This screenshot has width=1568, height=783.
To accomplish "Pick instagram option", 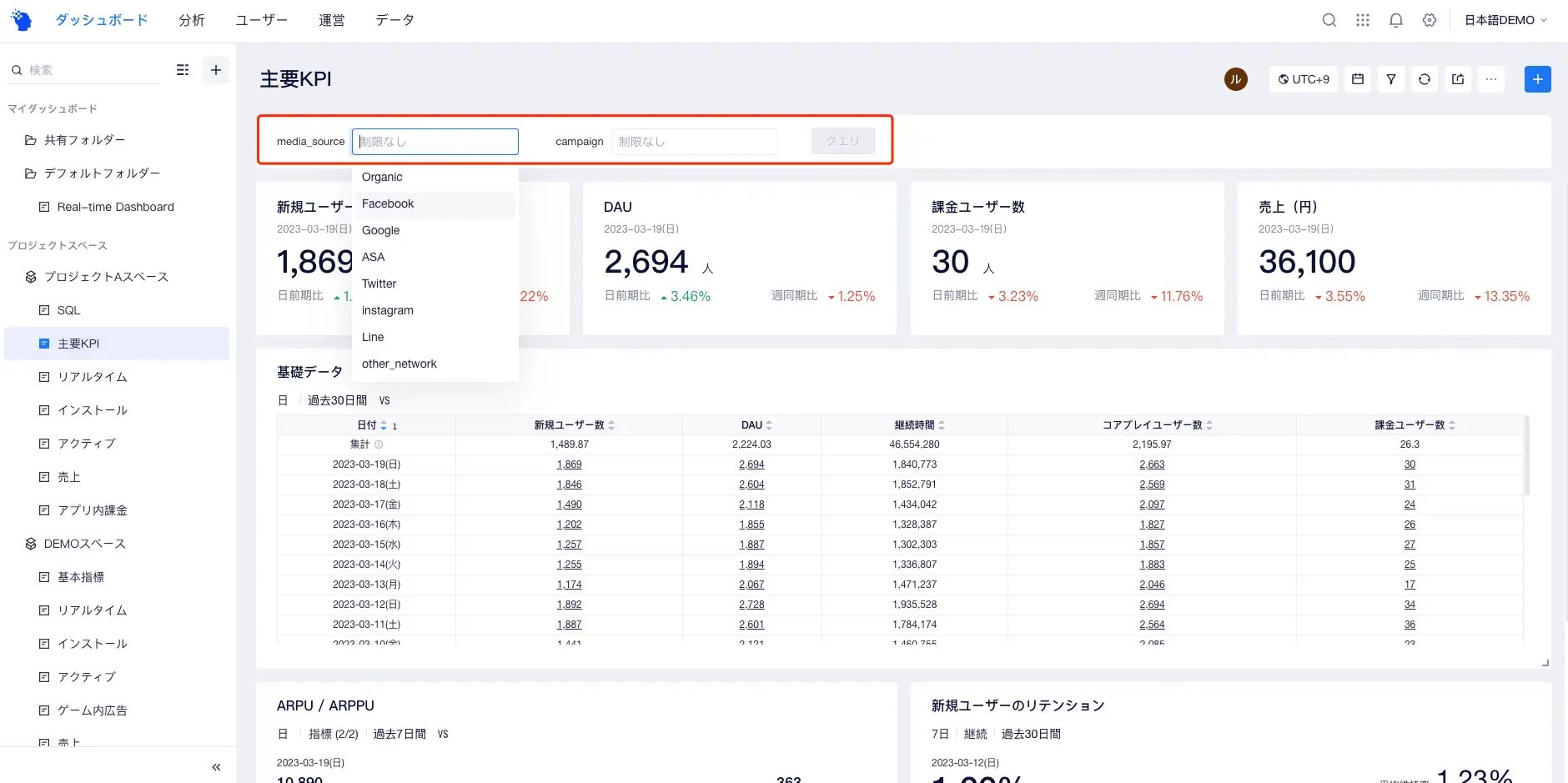I will point(435,310).
